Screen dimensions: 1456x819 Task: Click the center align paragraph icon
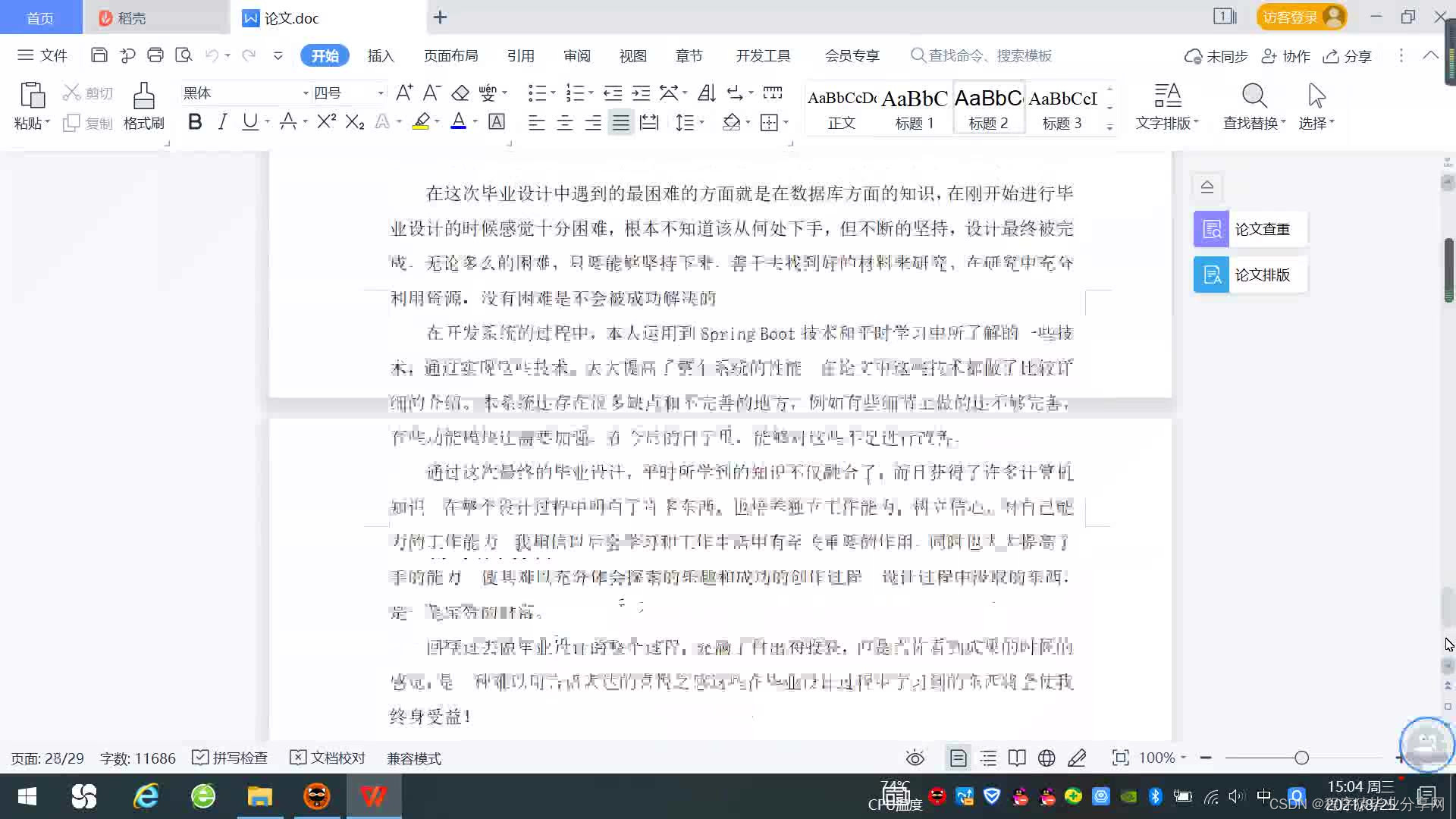click(565, 123)
